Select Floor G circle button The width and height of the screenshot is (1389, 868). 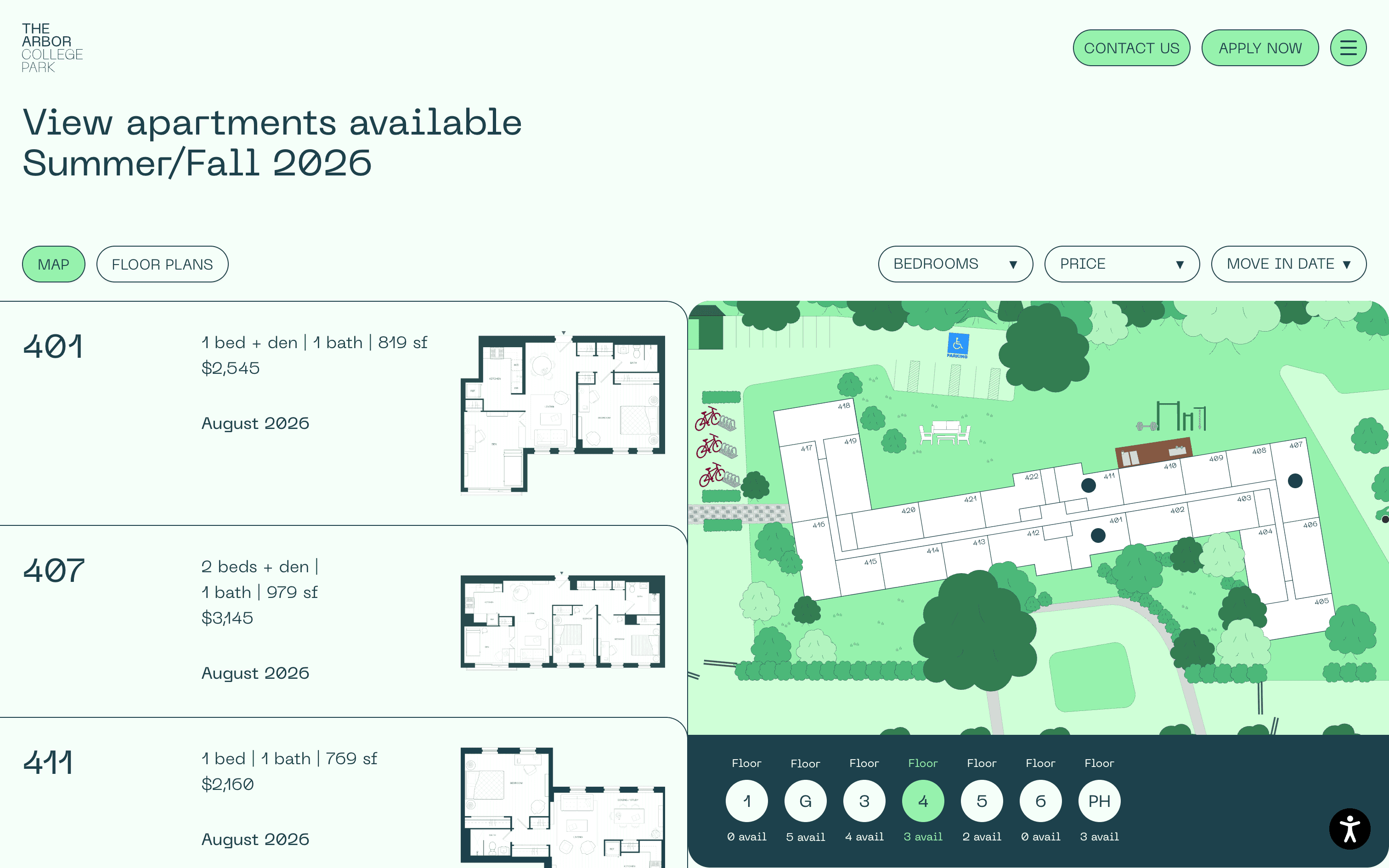pyautogui.click(x=805, y=801)
